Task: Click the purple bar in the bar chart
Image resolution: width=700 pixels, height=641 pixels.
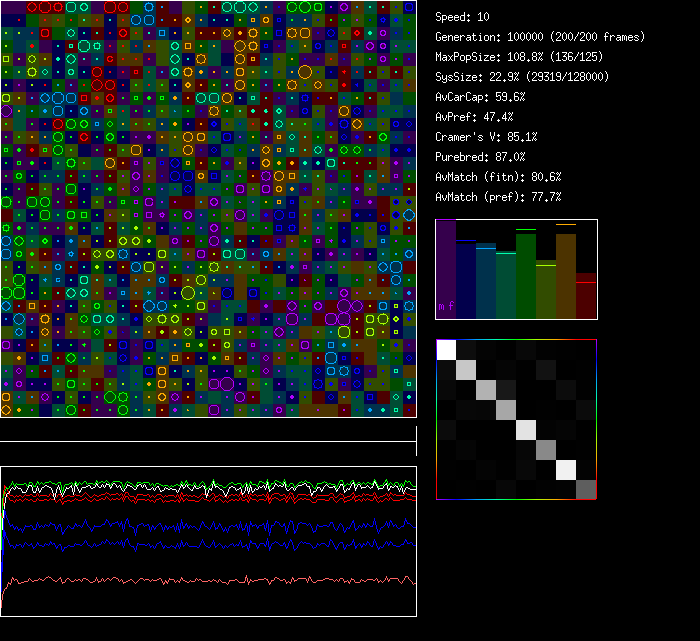Action: [446, 270]
